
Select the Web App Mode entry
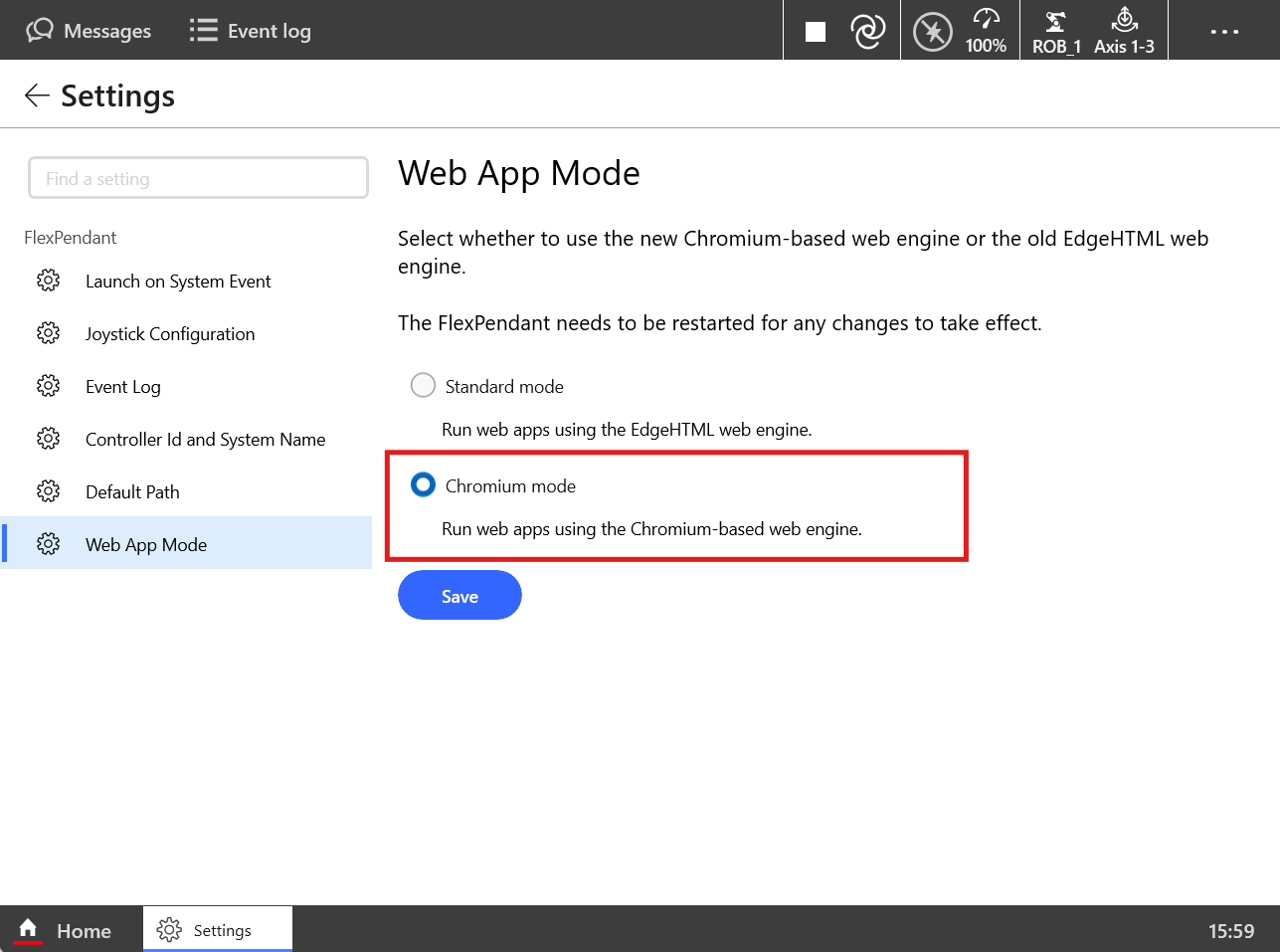click(x=188, y=543)
